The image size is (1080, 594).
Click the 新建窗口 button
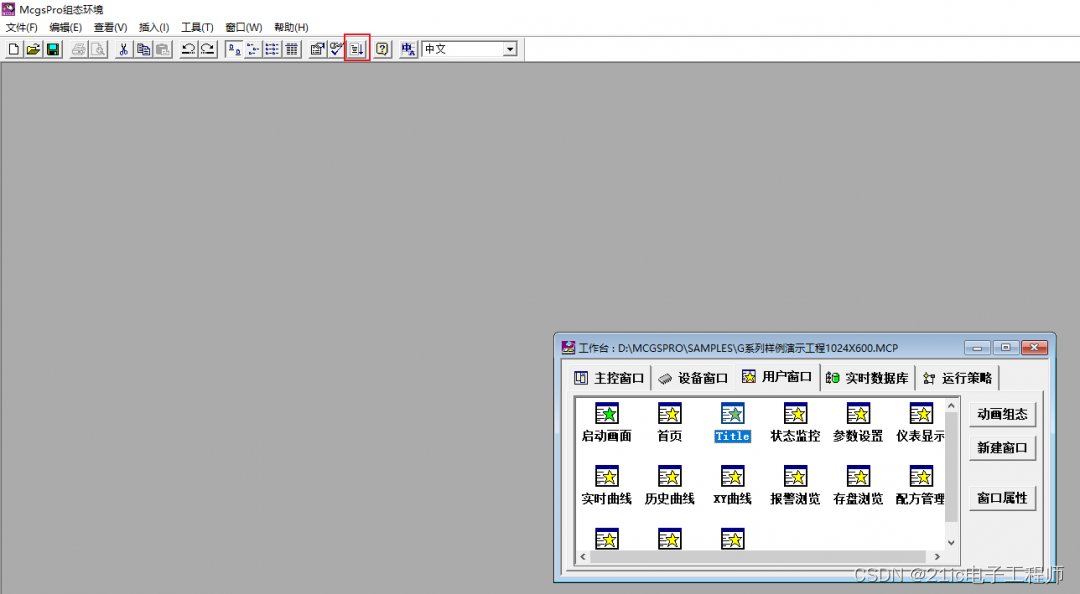[1002, 448]
